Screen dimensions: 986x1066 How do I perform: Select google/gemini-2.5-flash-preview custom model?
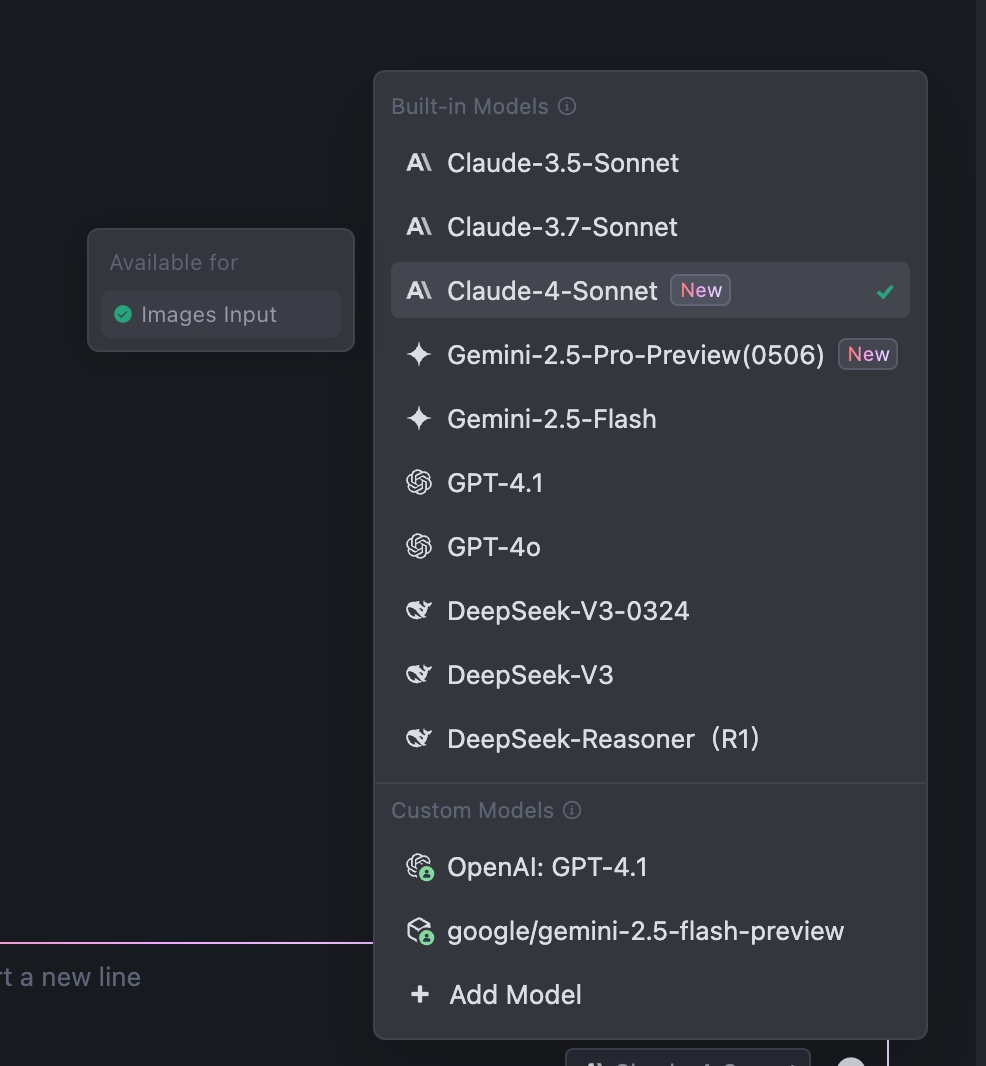650,931
